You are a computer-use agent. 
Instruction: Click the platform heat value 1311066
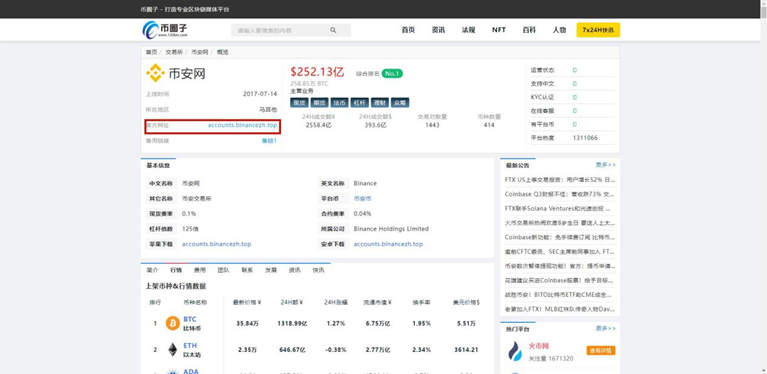(x=585, y=138)
